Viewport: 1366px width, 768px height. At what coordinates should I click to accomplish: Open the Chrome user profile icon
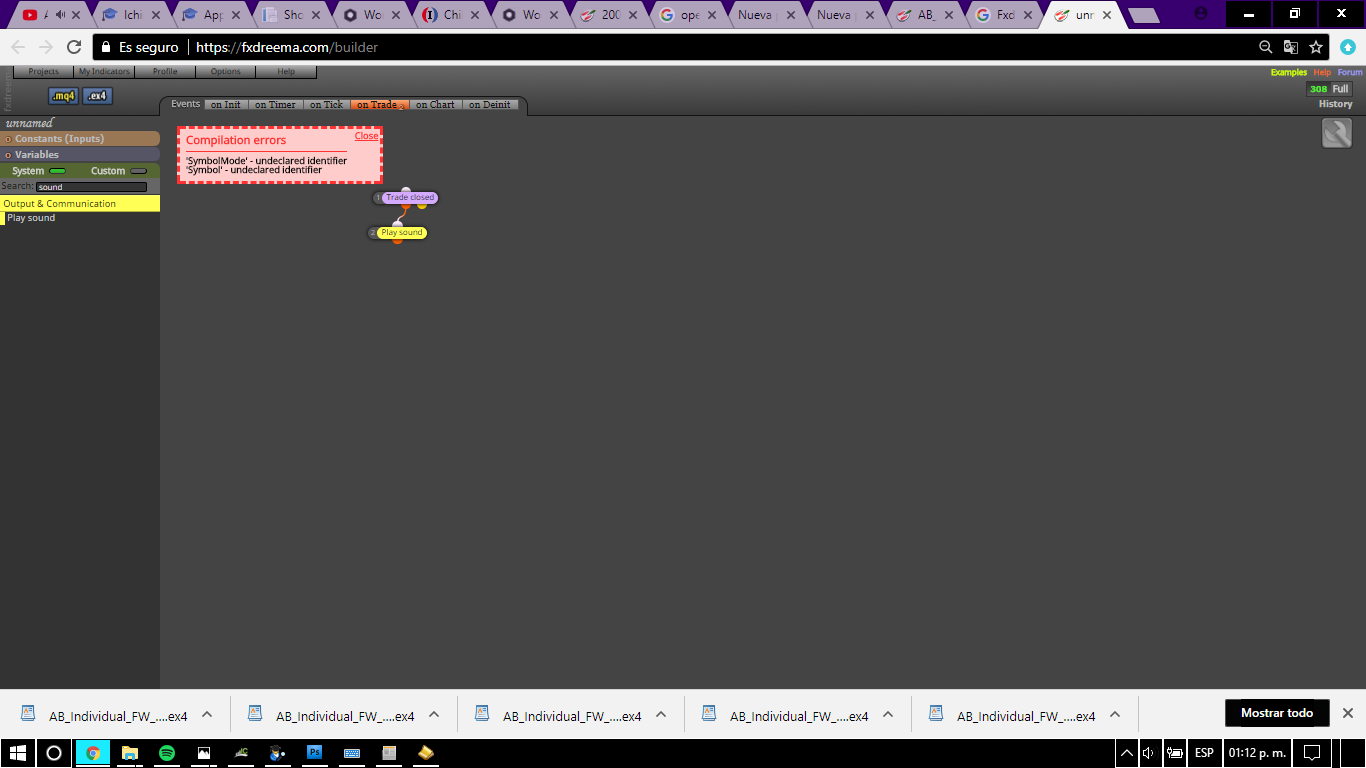point(1201,14)
